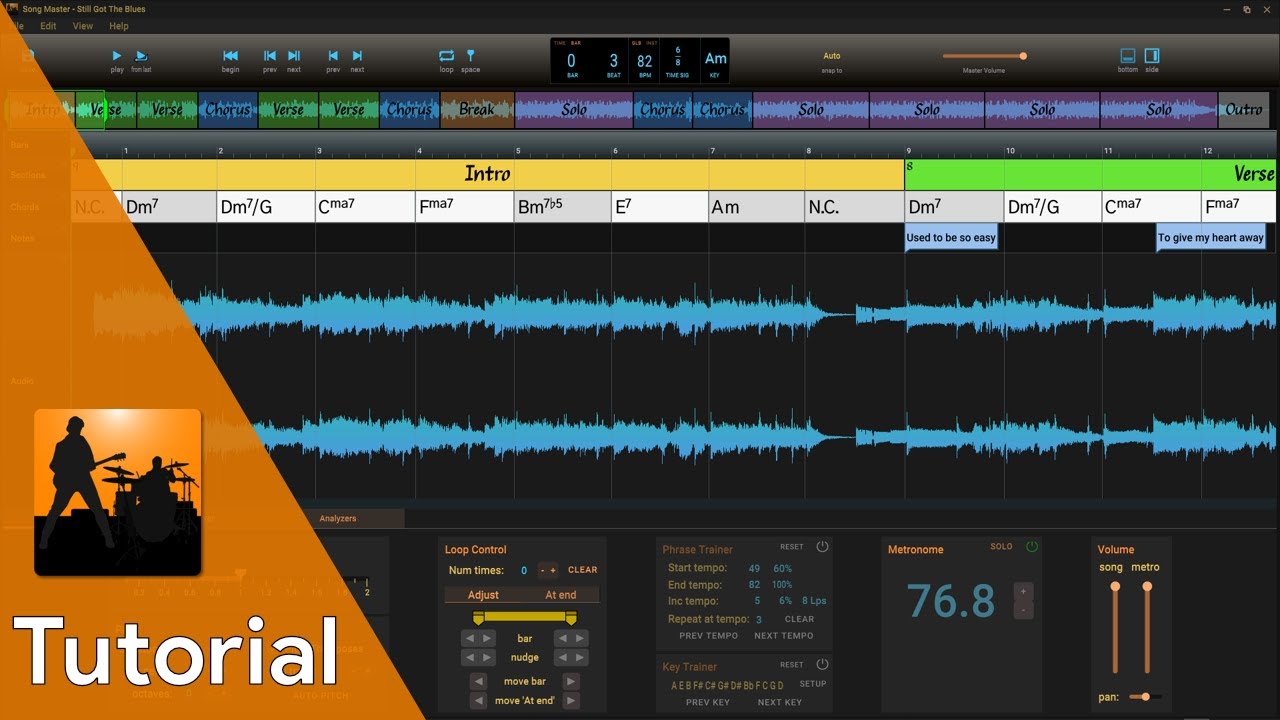Adjust the metro volume slider
This screenshot has height=720, width=1280.
click(1147, 629)
